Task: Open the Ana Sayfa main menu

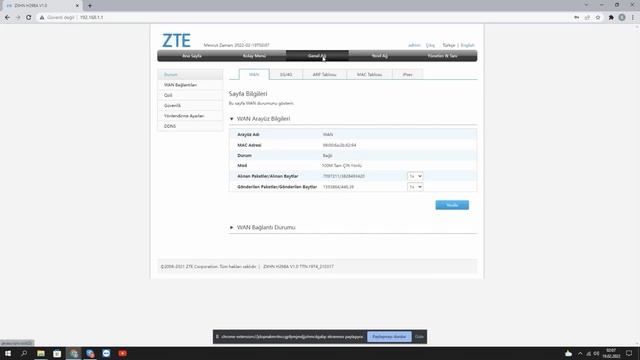Action: tap(192, 56)
